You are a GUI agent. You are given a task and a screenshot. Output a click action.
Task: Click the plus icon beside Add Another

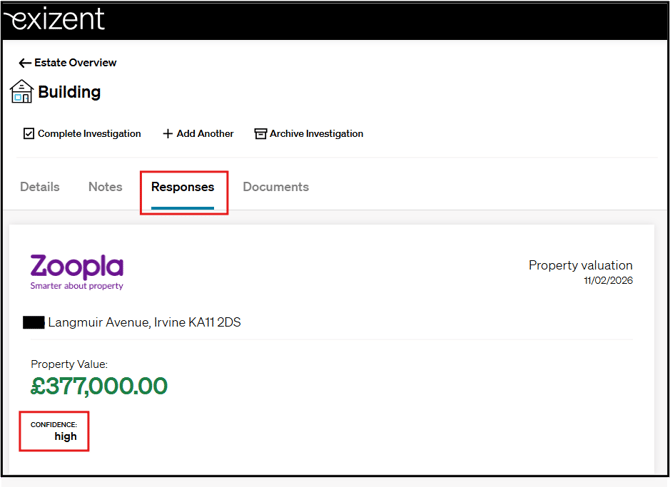click(x=168, y=134)
